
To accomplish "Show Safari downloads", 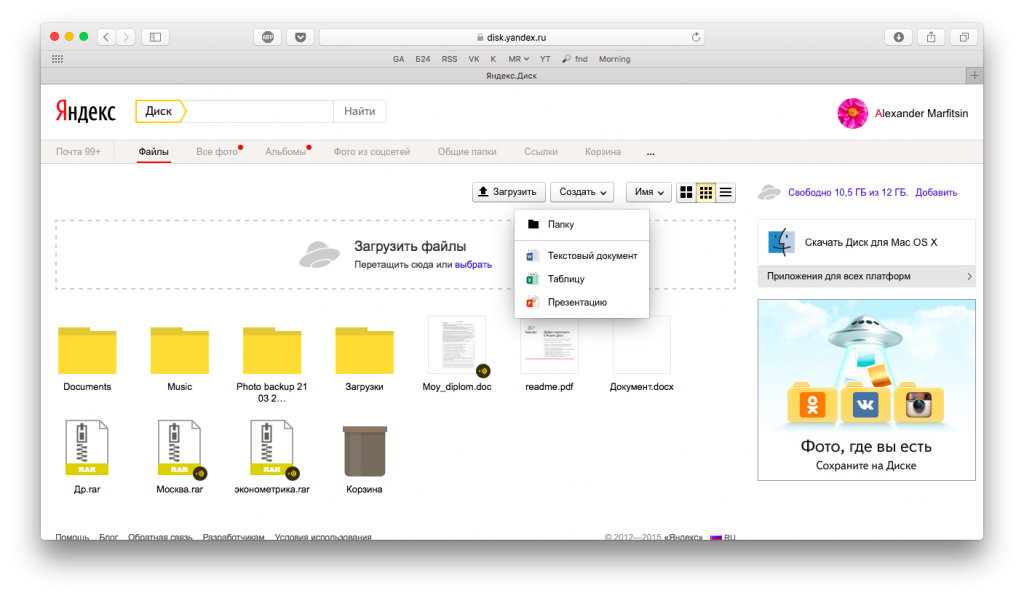I will click(899, 37).
